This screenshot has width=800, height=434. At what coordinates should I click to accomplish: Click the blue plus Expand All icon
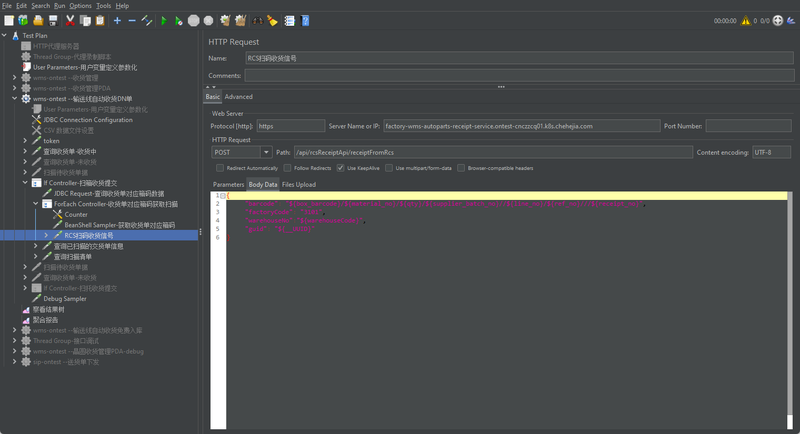[117, 20]
